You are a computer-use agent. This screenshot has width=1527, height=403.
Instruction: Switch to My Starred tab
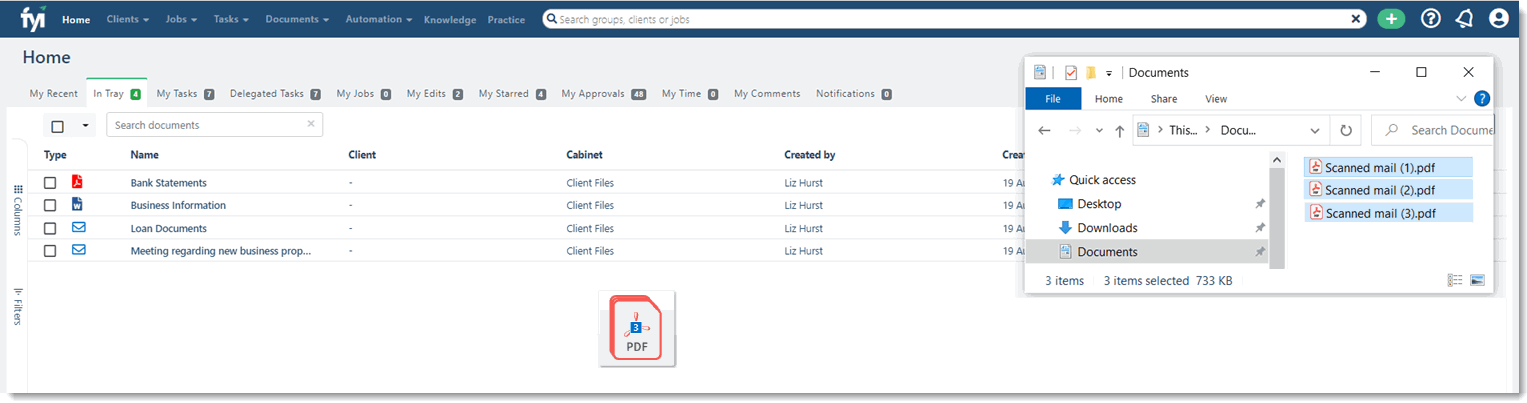pos(512,94)
